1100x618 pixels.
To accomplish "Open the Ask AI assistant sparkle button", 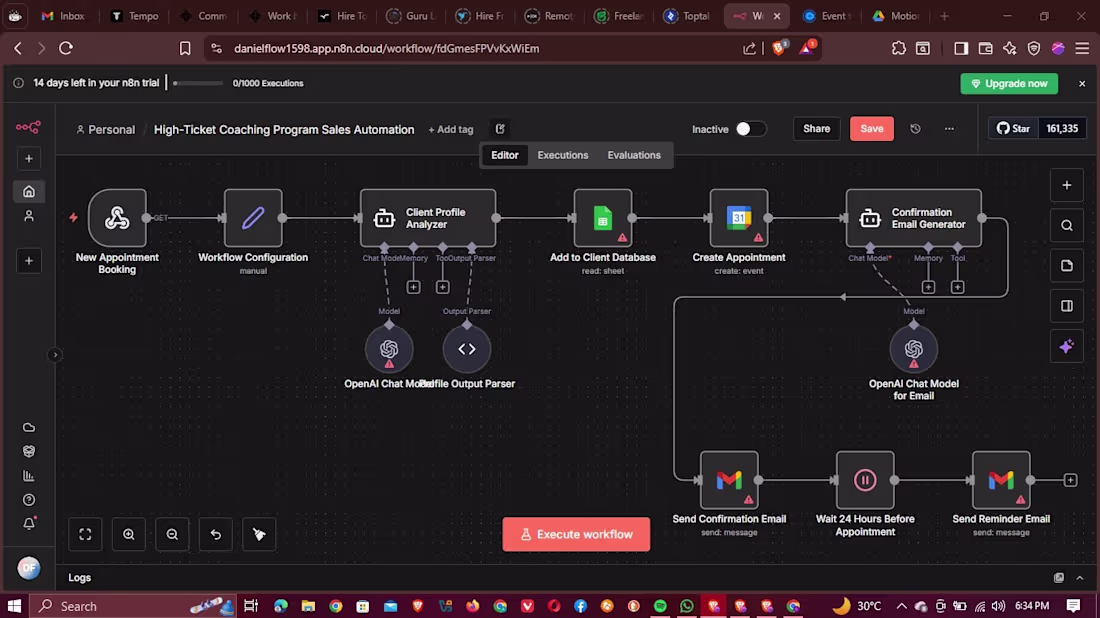I will coord(1067,347).
